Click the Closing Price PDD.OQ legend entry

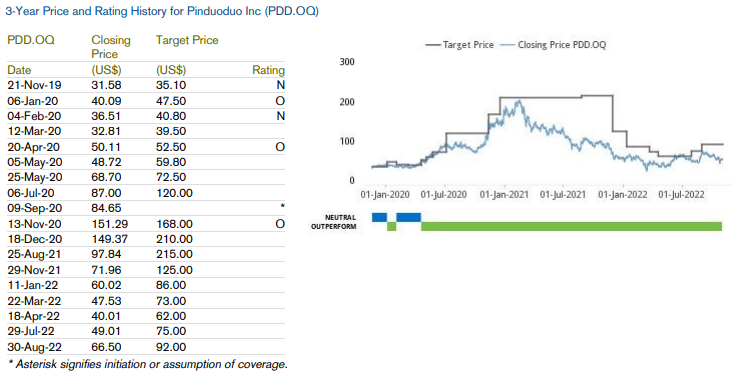[553, 45]
